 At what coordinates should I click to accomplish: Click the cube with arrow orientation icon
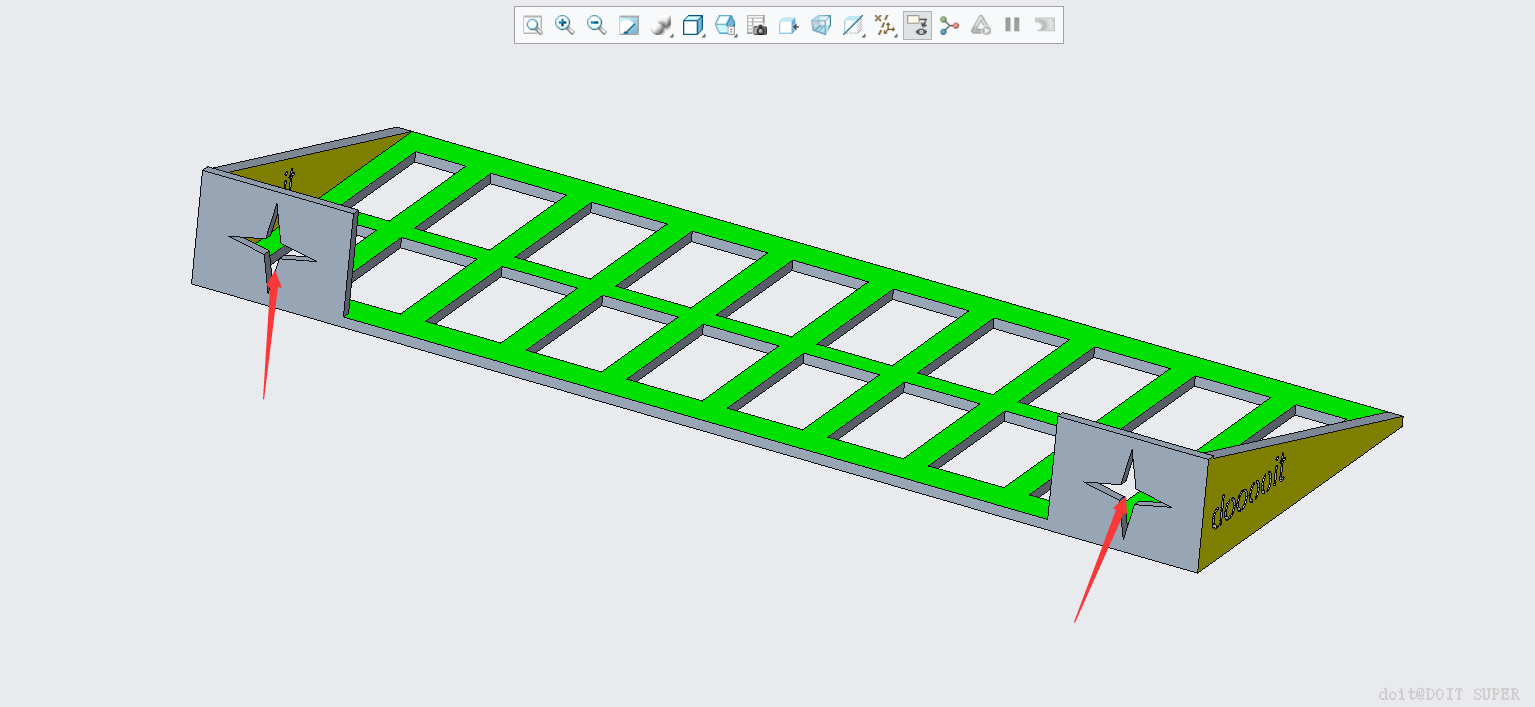(789, 25)
